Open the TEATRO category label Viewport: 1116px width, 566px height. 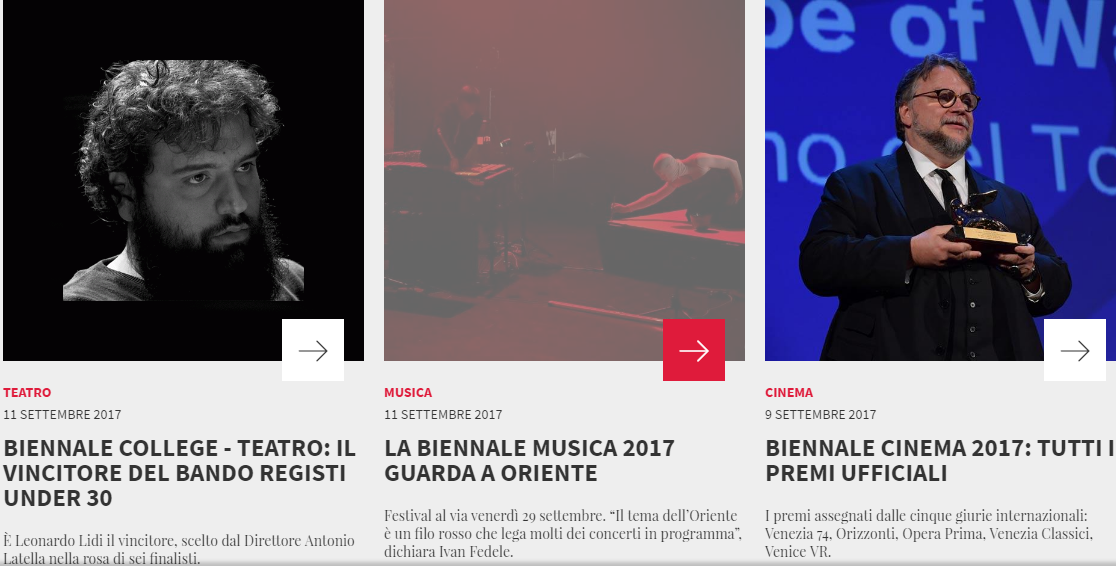(x=27, y=392)
